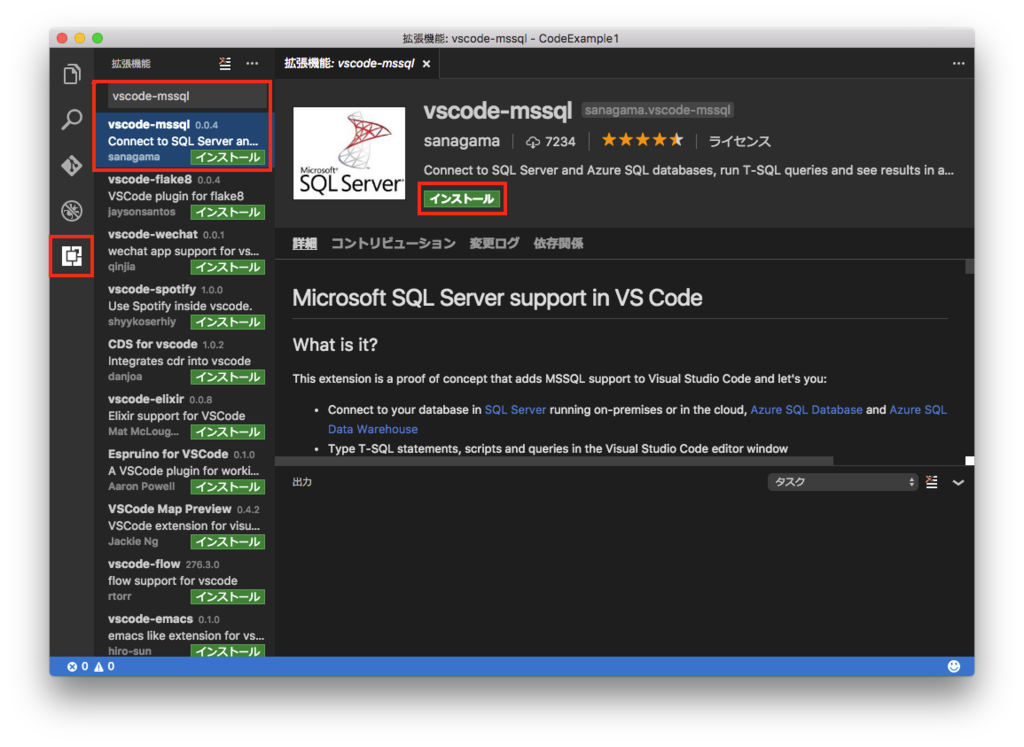Click the download count cloud icon 7234
This screenshot has height=747, width=1024.
click(x=533, y=142)
